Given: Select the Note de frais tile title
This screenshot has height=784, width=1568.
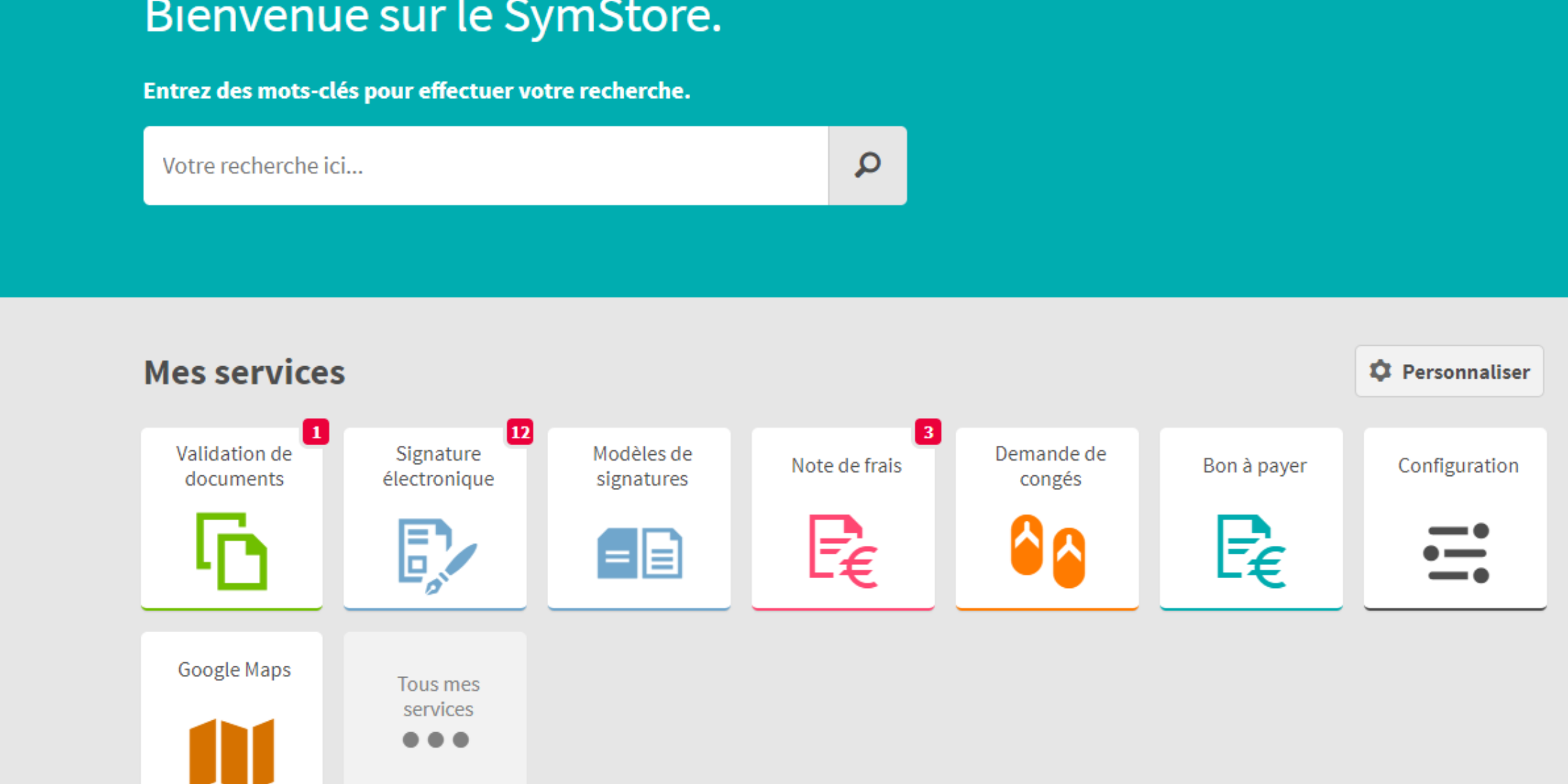Looking at the screenshot, I should pos(846,465).
